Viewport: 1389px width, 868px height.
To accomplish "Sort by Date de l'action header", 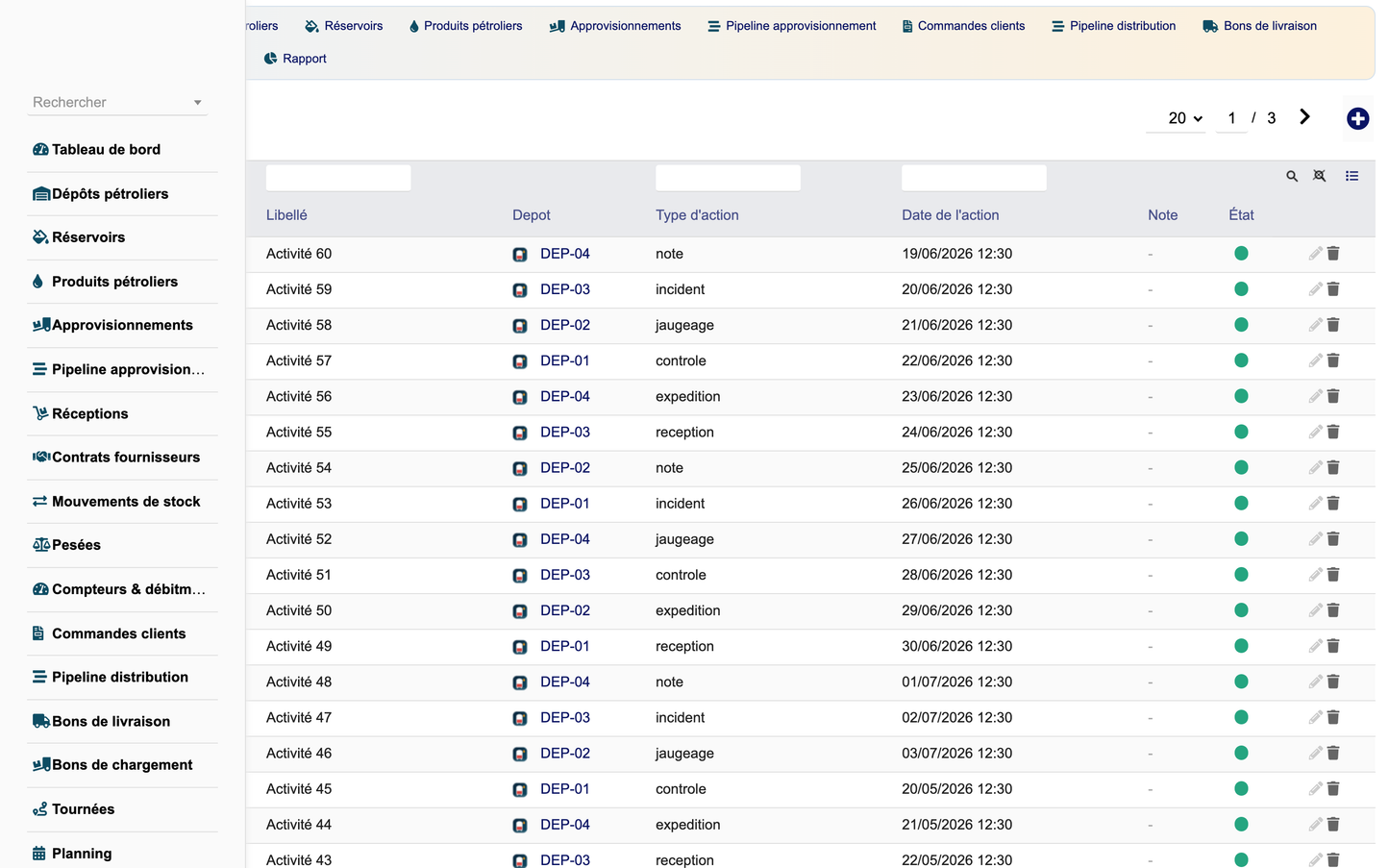I will (951, 215).
